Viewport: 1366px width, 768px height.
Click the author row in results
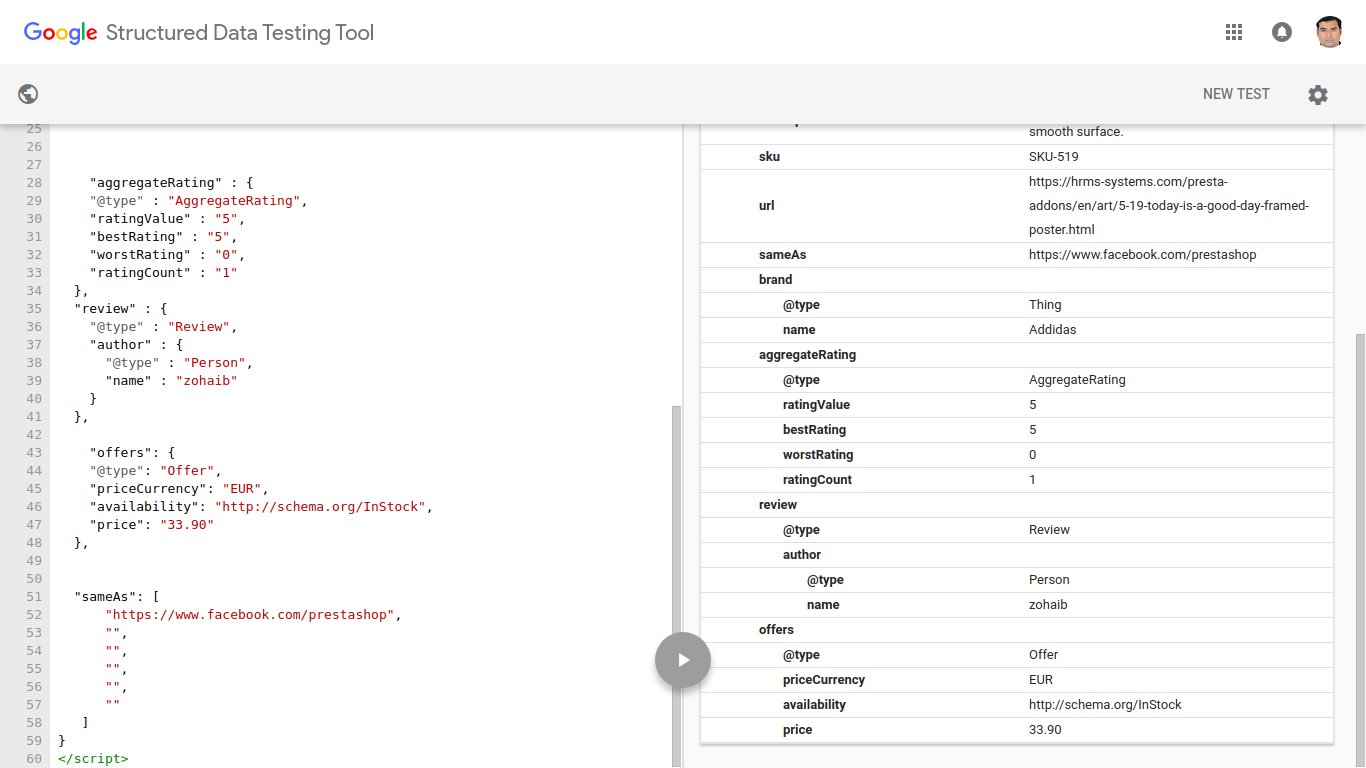click(1016, 555)
